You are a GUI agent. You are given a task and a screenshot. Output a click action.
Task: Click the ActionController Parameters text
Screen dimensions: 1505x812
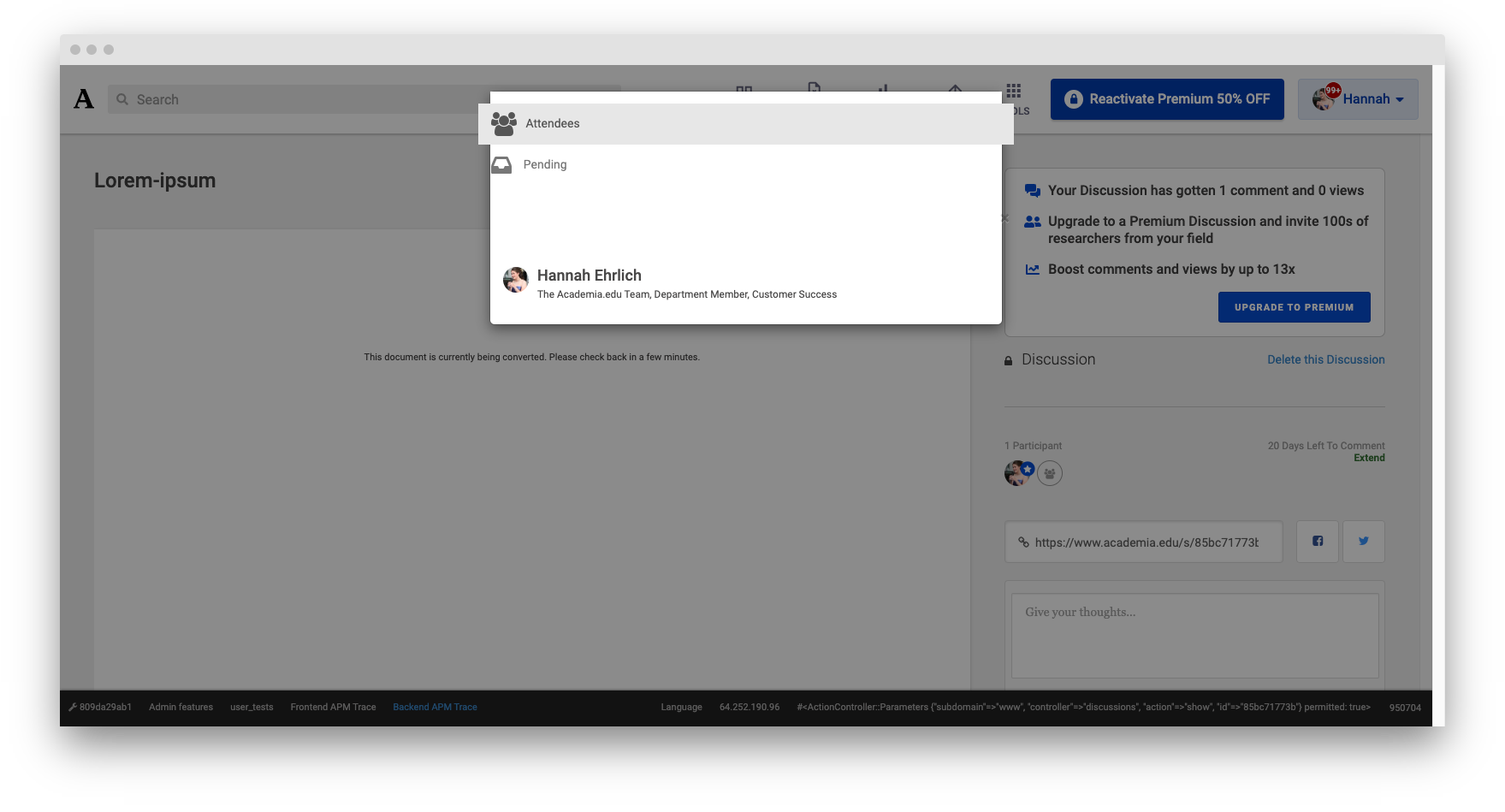pos(1083,707)
